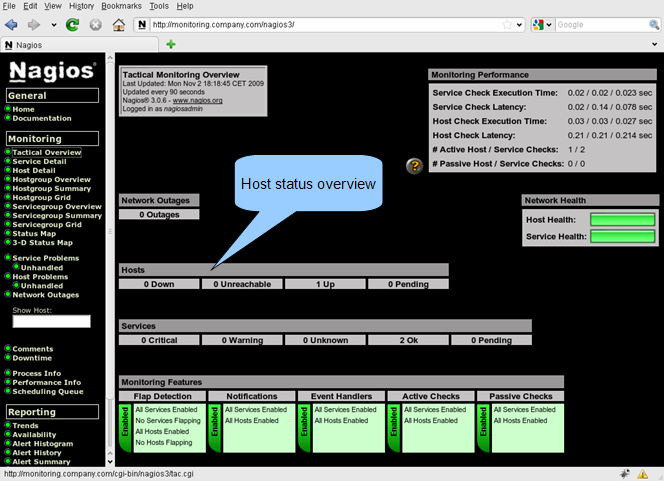Open the File menu
The width and height of the screenshot is (664, 481).
pos(9,6)
